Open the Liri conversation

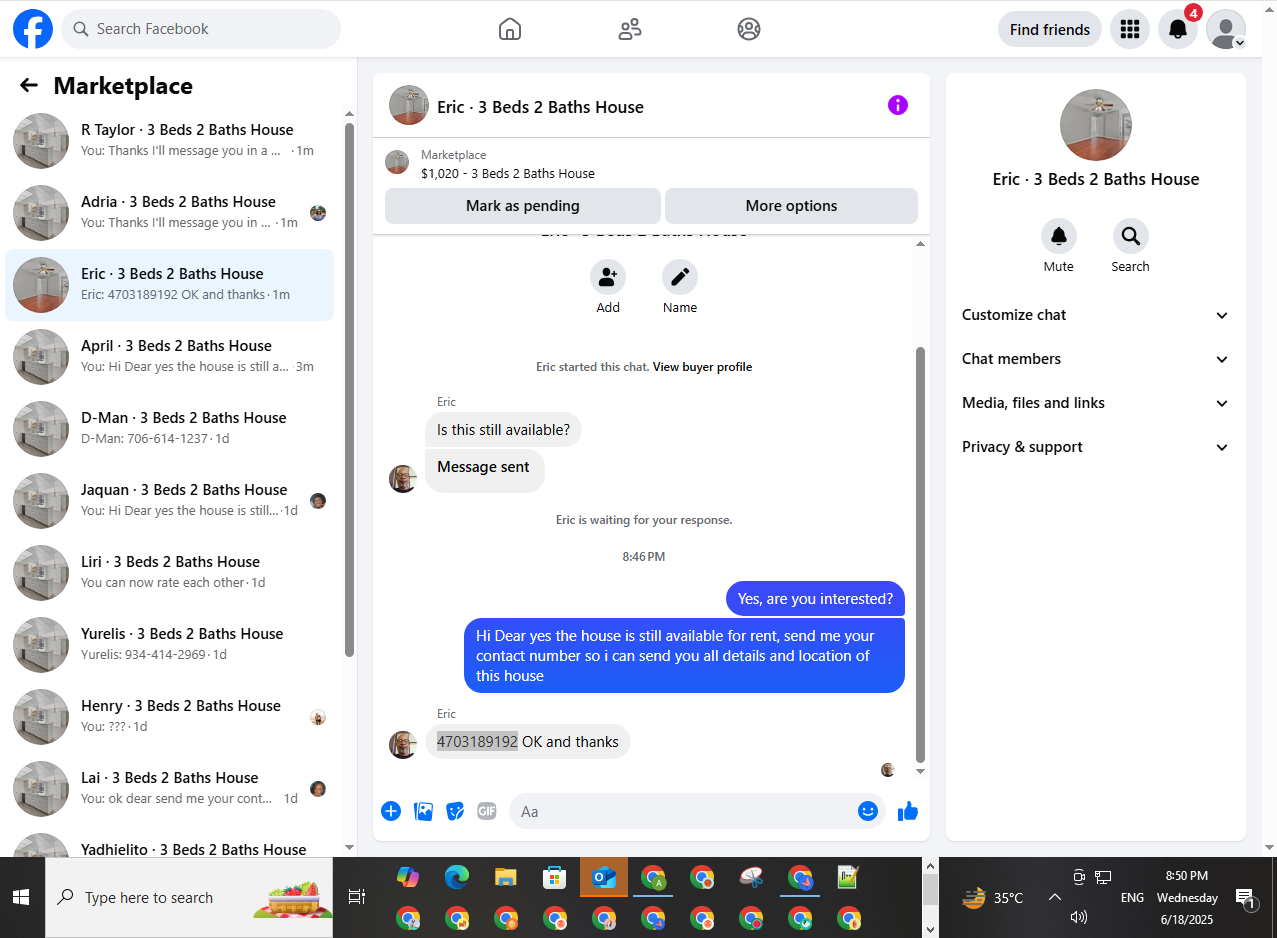tap(170, 573)
